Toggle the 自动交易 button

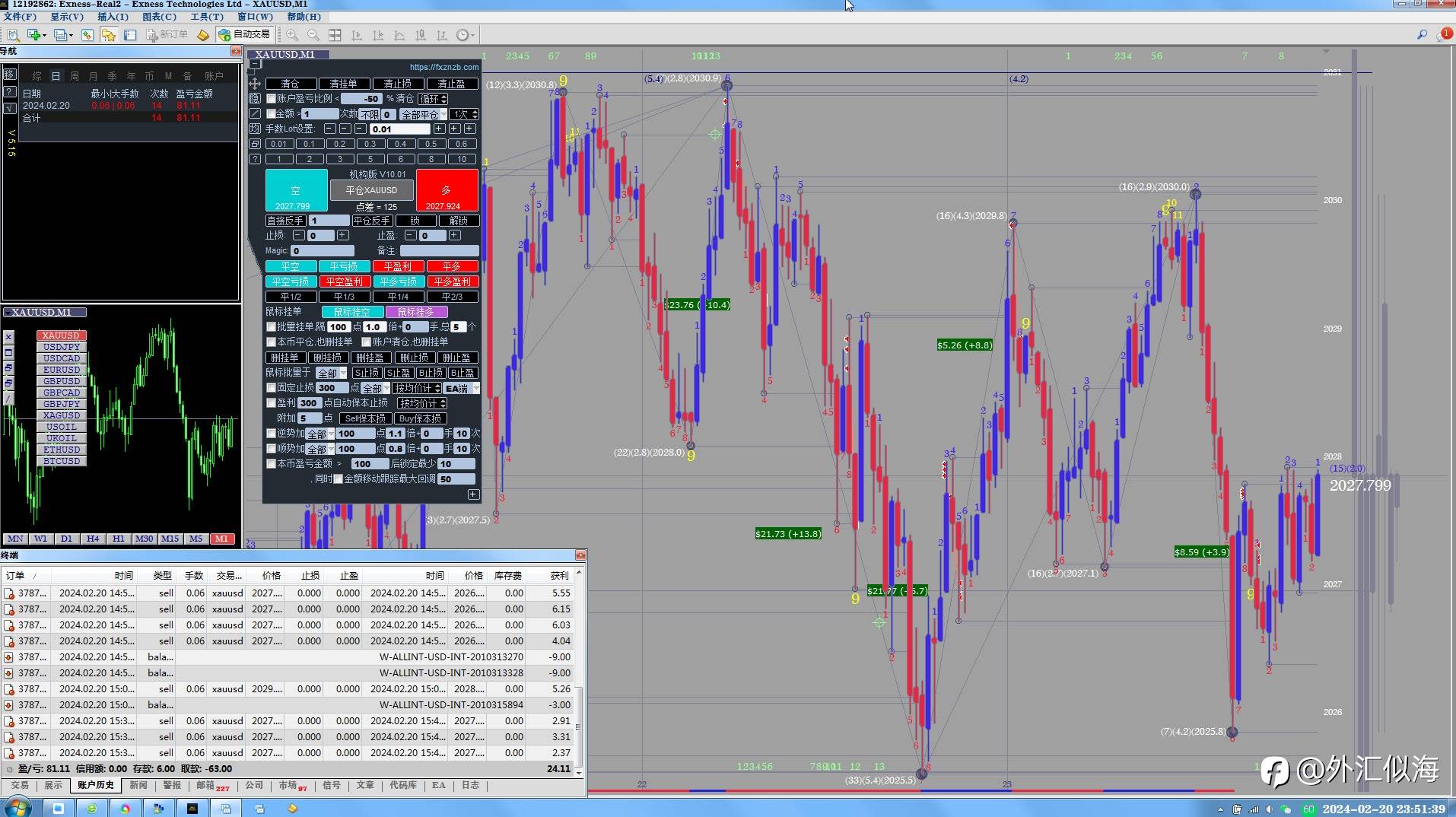[x=244, y=34]
